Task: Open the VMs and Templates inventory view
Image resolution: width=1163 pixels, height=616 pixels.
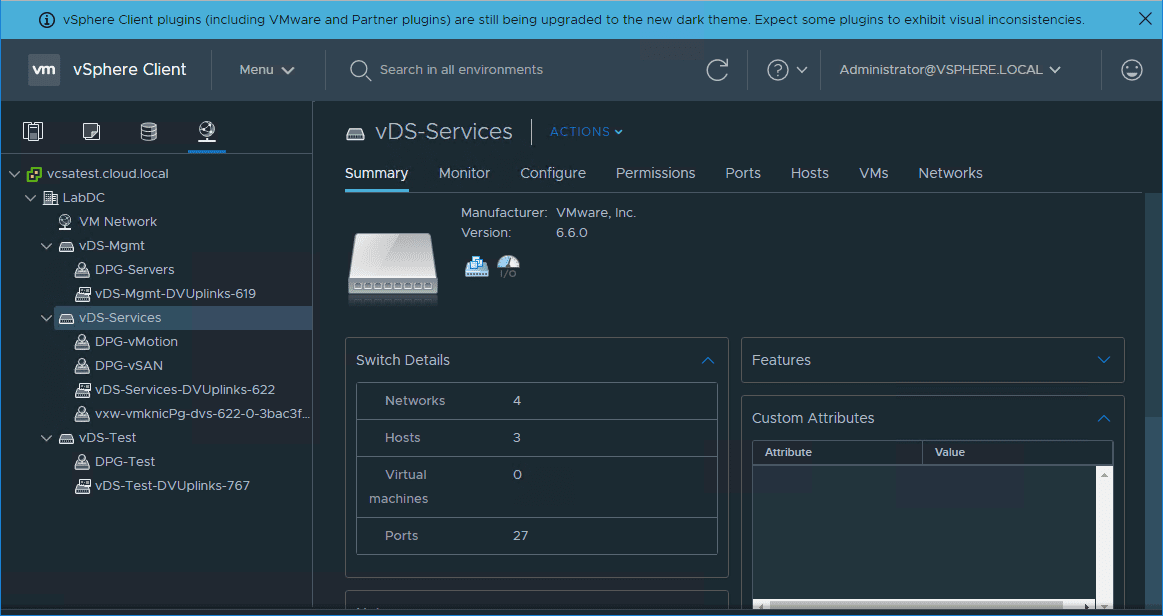Action: point(90,131)
